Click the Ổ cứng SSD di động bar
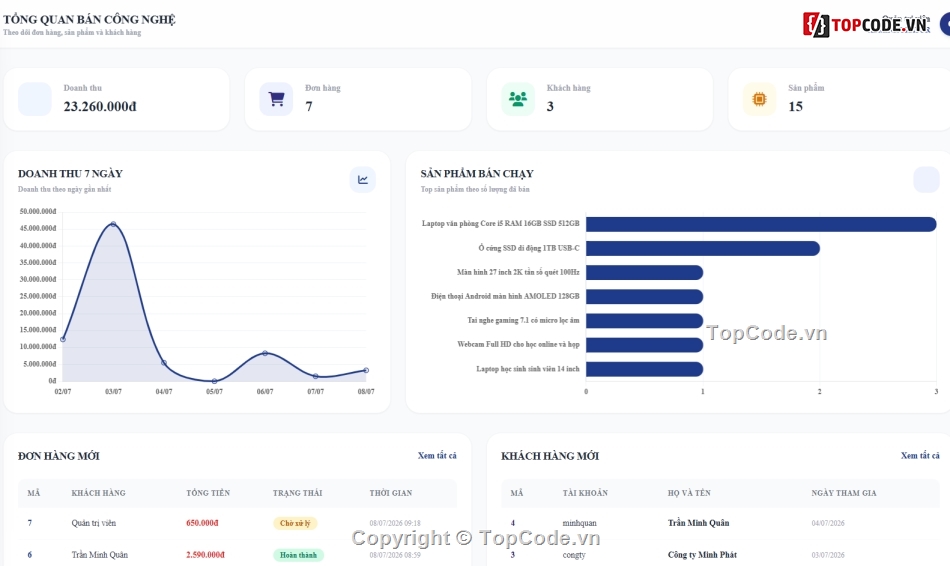 tap(703, 248)
